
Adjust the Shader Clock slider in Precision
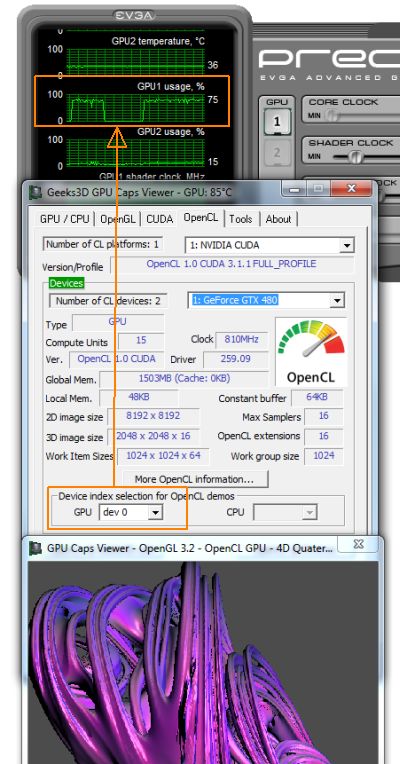(x=356, y=157)
